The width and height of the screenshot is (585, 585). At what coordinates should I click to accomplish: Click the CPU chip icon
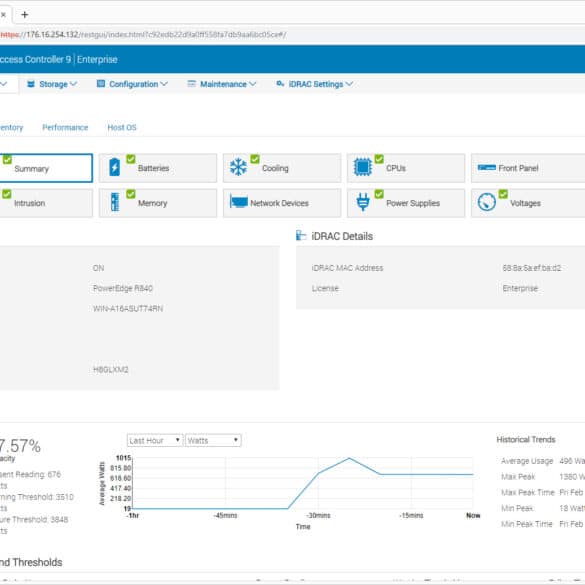pyautogui.click(x=362, y=167)
